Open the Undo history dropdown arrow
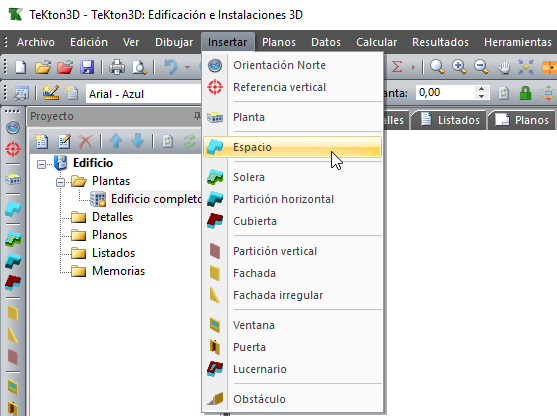This screenshot has width=557, height=416. [x=187, y=67]
